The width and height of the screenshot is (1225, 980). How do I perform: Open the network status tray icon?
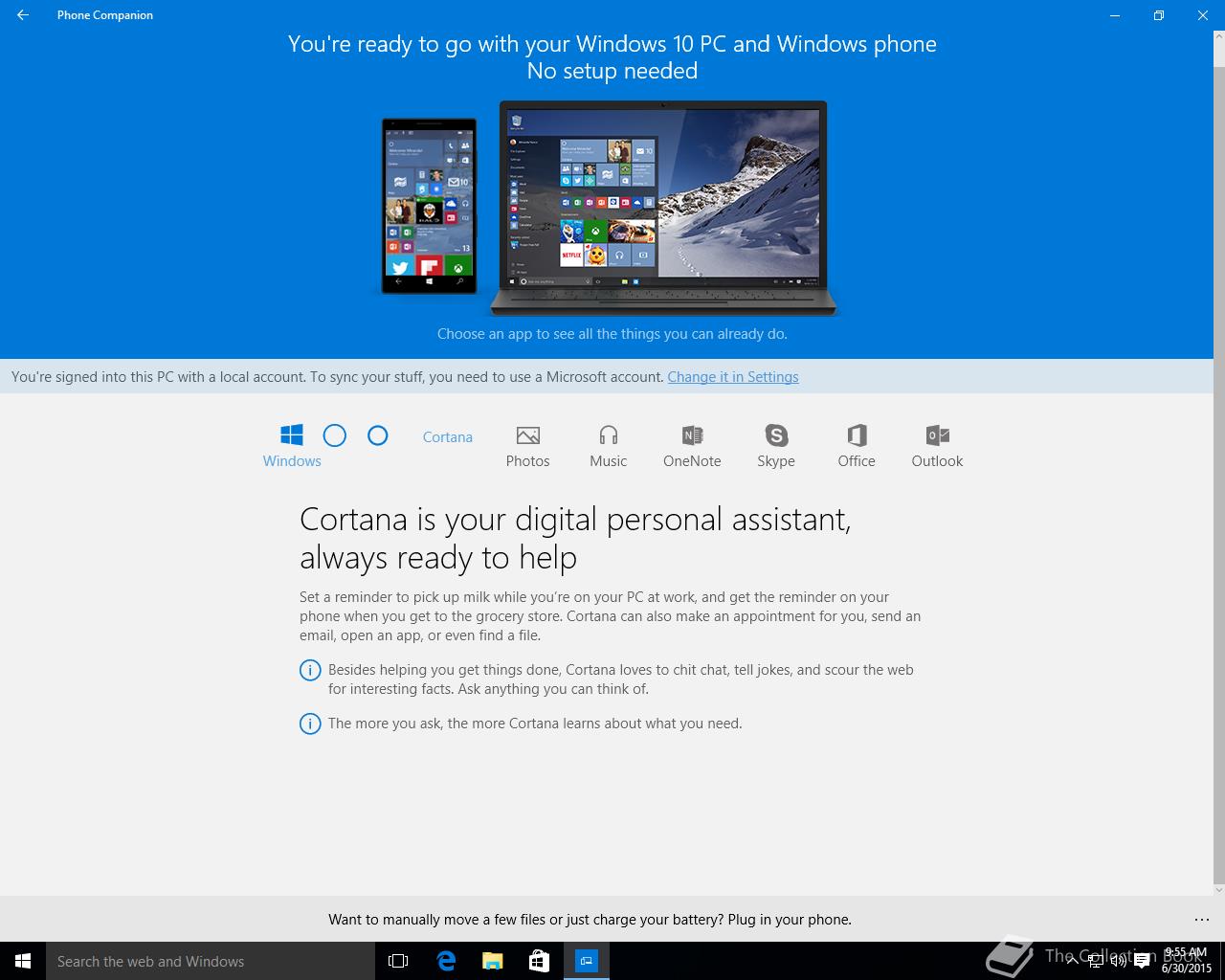1096,961
